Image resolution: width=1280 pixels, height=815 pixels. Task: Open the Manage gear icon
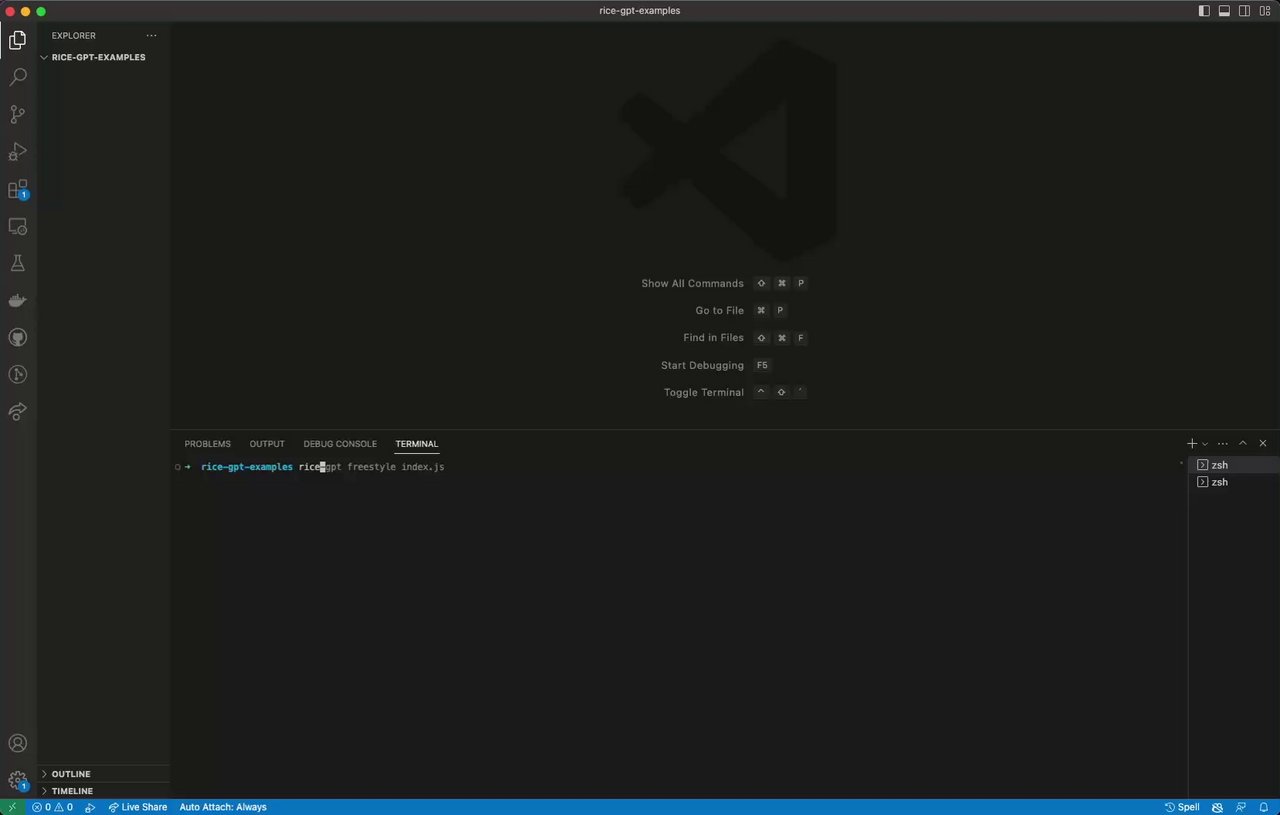coord(18,780)
